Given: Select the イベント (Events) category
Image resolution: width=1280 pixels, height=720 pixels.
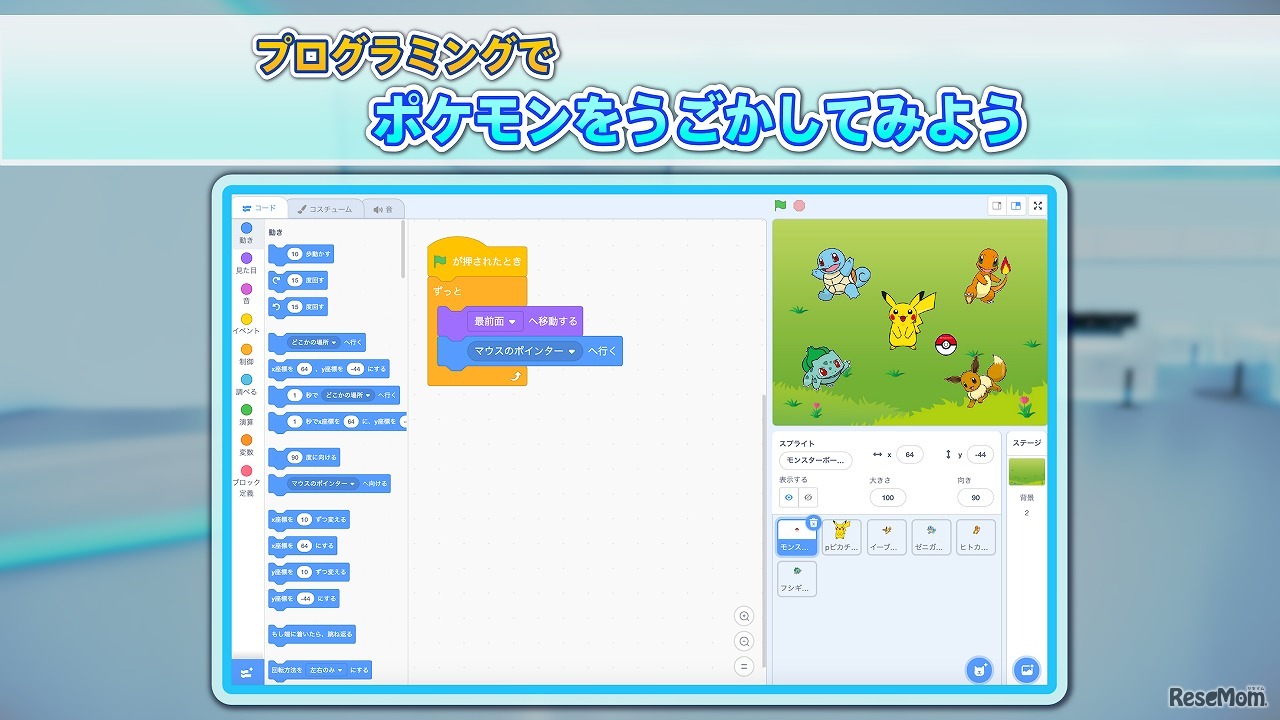Looking at the screenshot, I should 246,324.
